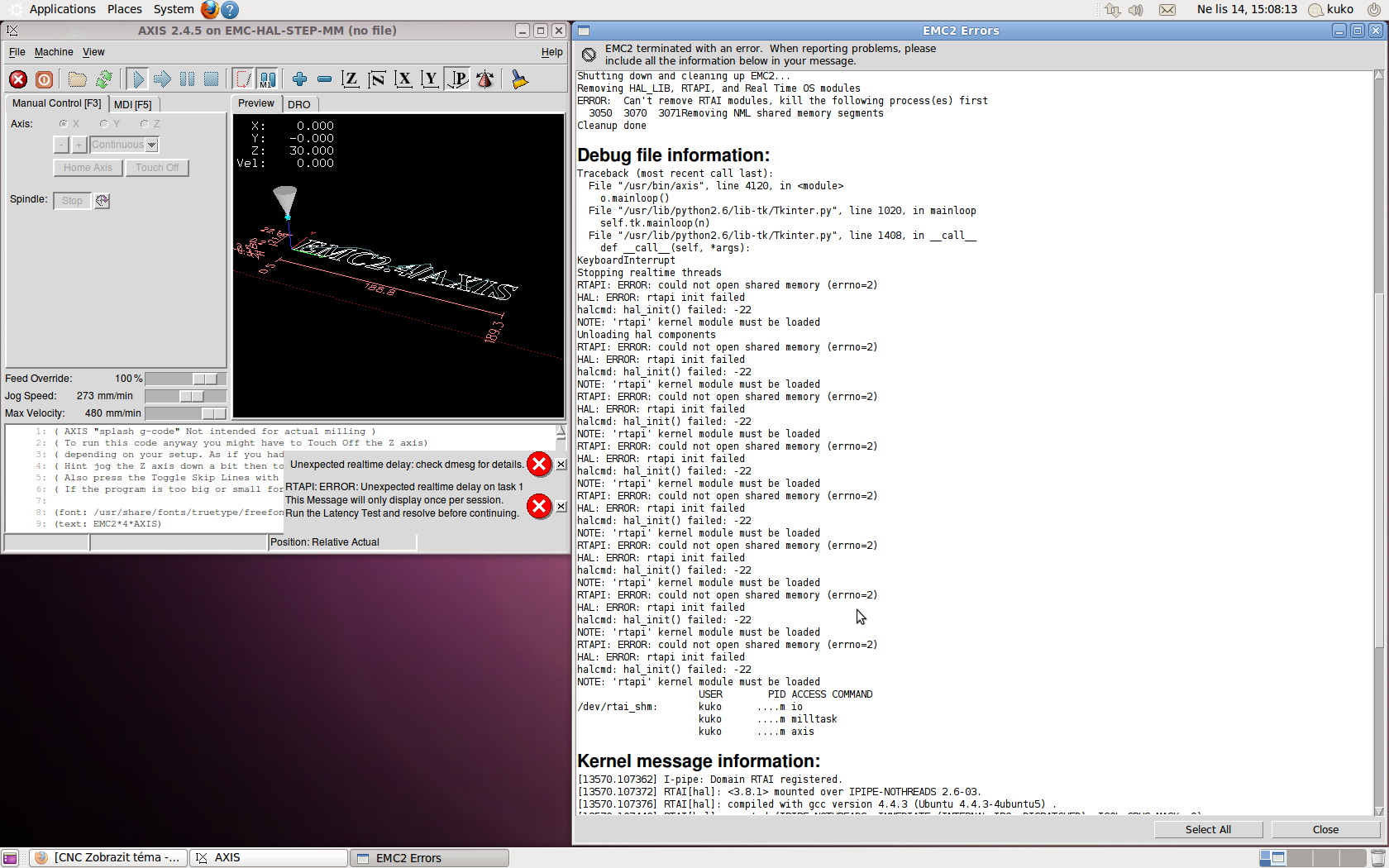The height and width of the screenshot is (868, 1389).
Task: Click the Run program play icon
Action: [x=137, y=79]
